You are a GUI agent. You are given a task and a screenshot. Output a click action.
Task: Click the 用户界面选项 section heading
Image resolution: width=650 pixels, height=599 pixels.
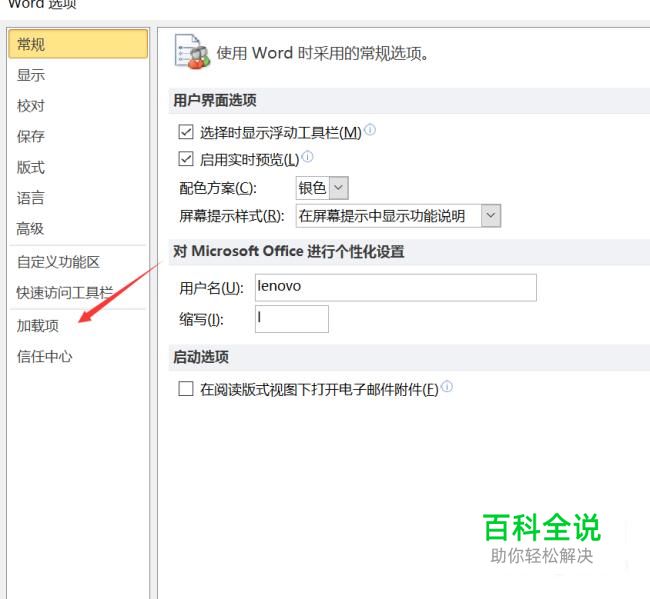click(x=215, y=100)
